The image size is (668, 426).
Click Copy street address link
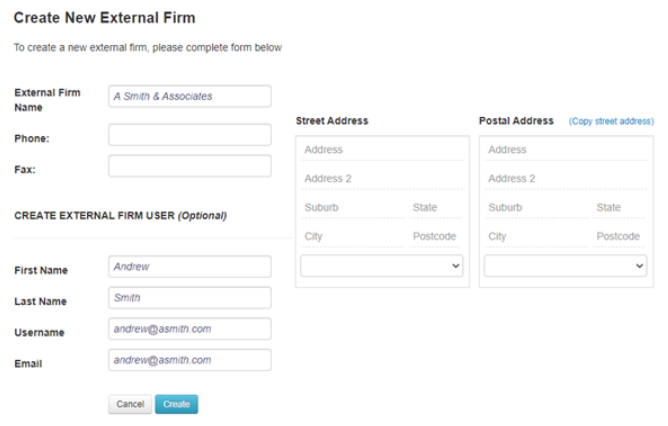click(611, 121)
